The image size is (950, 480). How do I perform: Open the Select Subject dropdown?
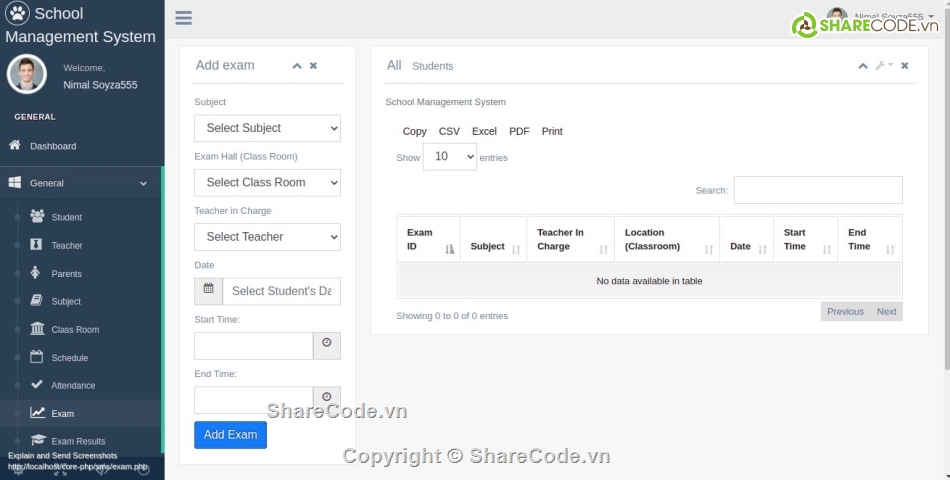pyautogui.click(x=267, y=128)
